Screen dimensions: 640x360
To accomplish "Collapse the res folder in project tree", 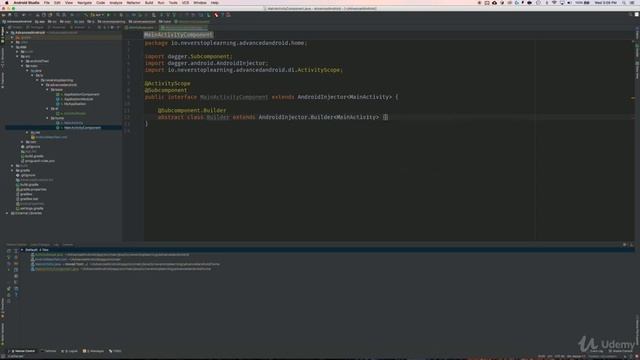I will 27,132.
